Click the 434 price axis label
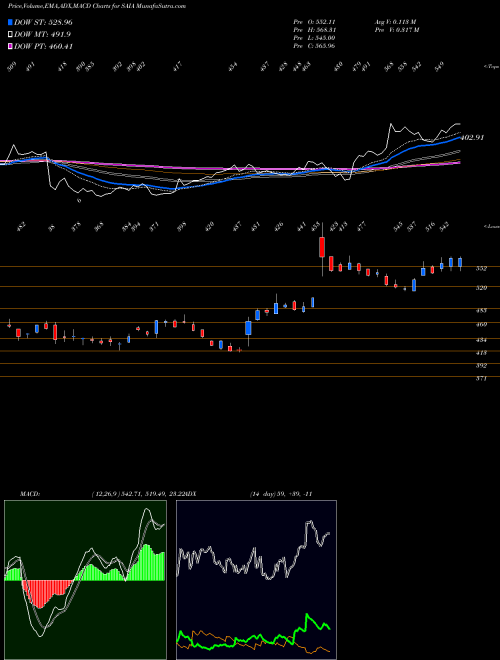This screenshot has width=500, height=660. point(481,340)
